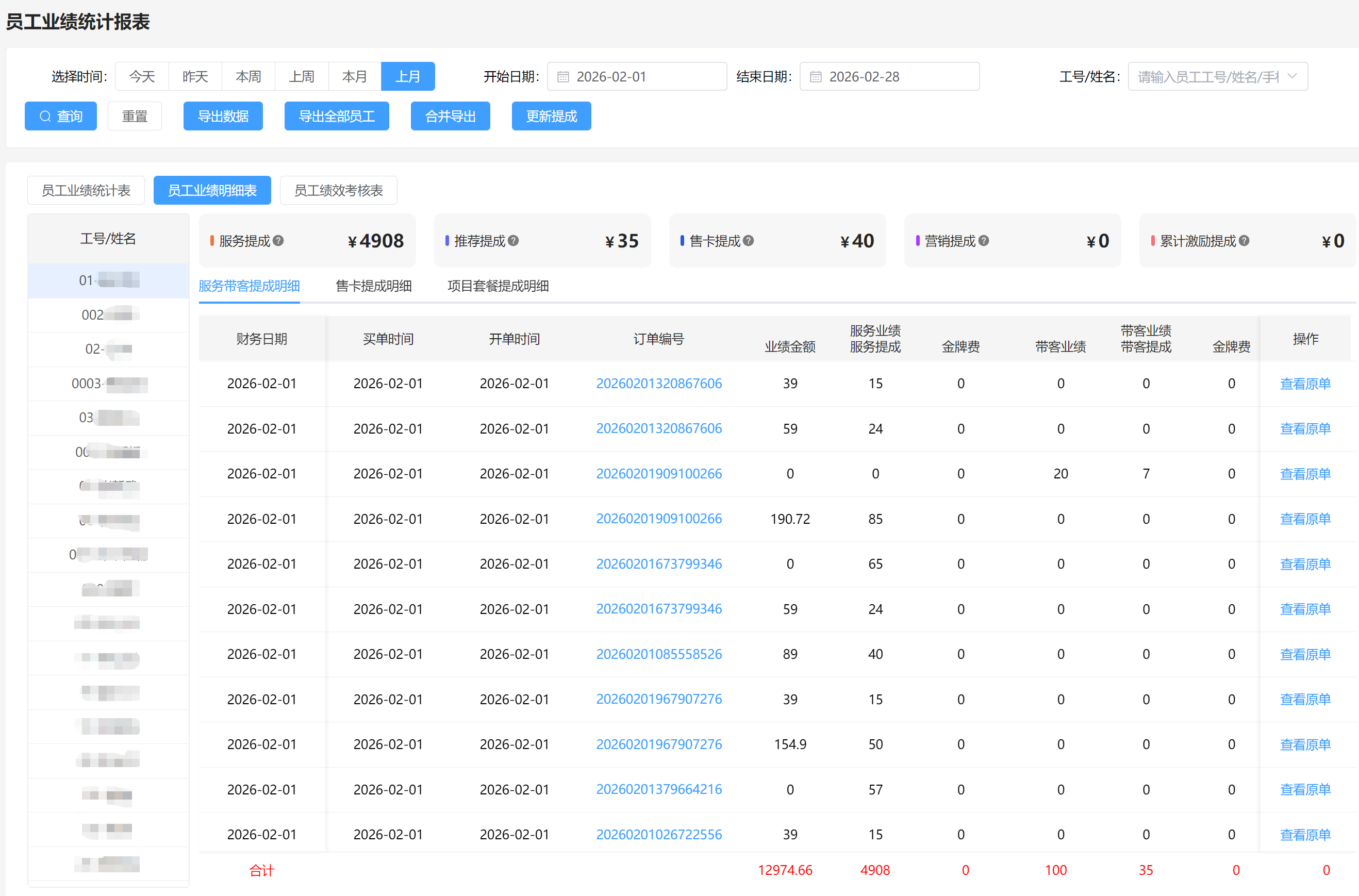Switch to 员工绩效考核表 tab
This screenshot has height=896, width=1359.
point(338,190)
